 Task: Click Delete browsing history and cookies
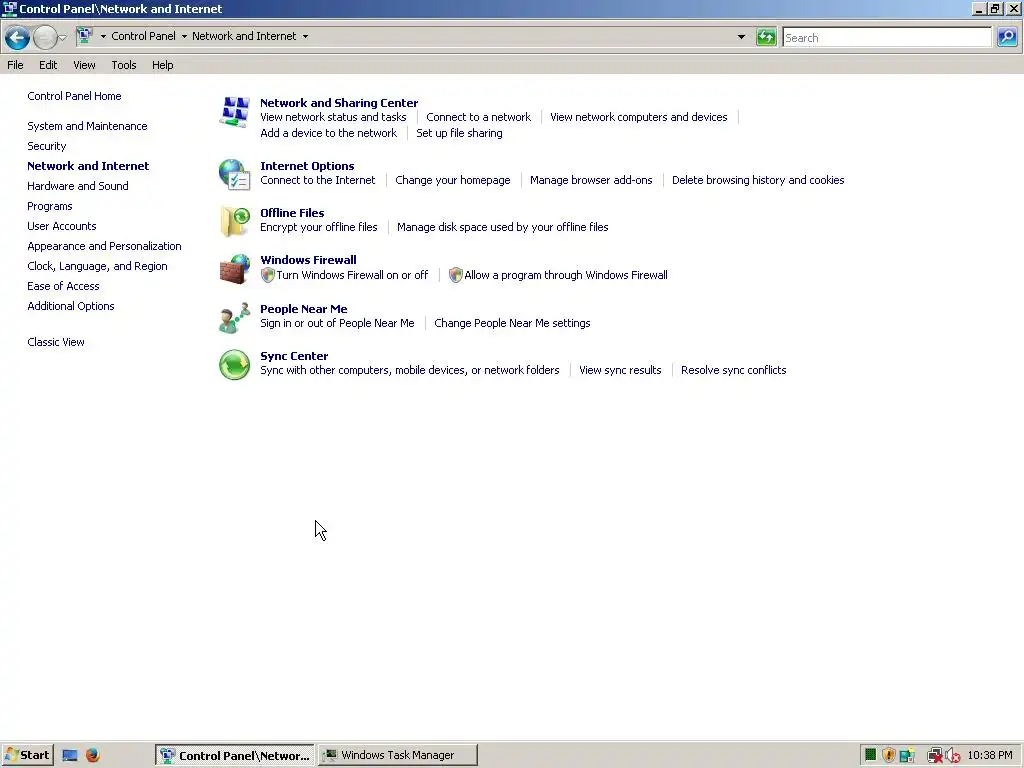click(x=758, y=180)
